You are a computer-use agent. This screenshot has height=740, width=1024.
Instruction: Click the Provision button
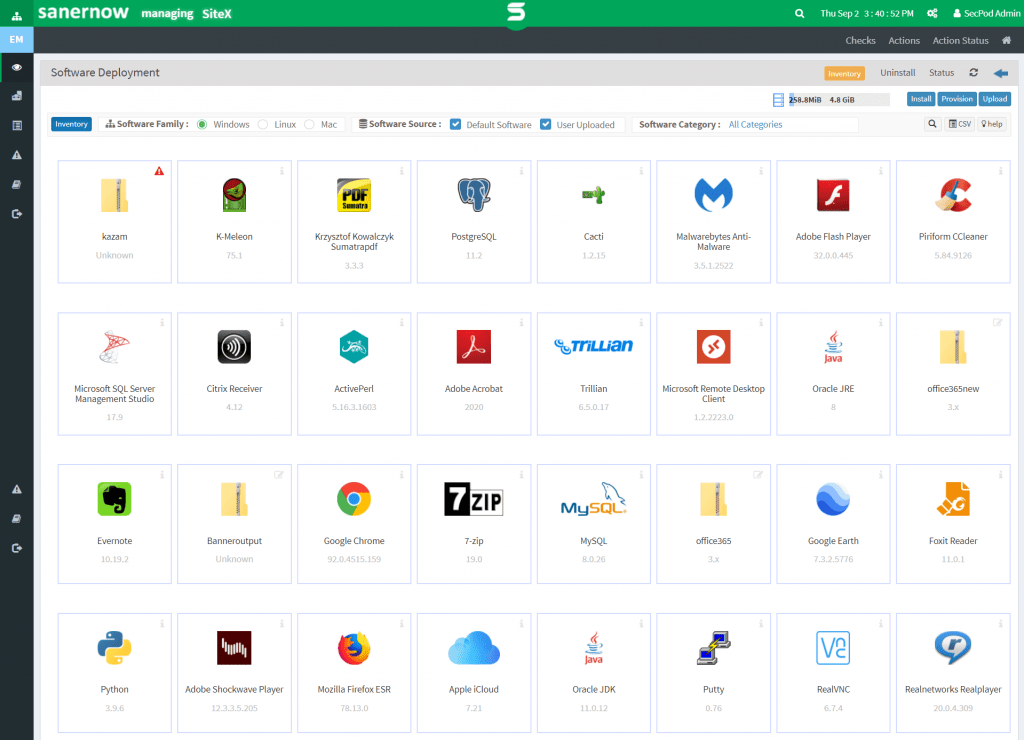pos(957,99)
